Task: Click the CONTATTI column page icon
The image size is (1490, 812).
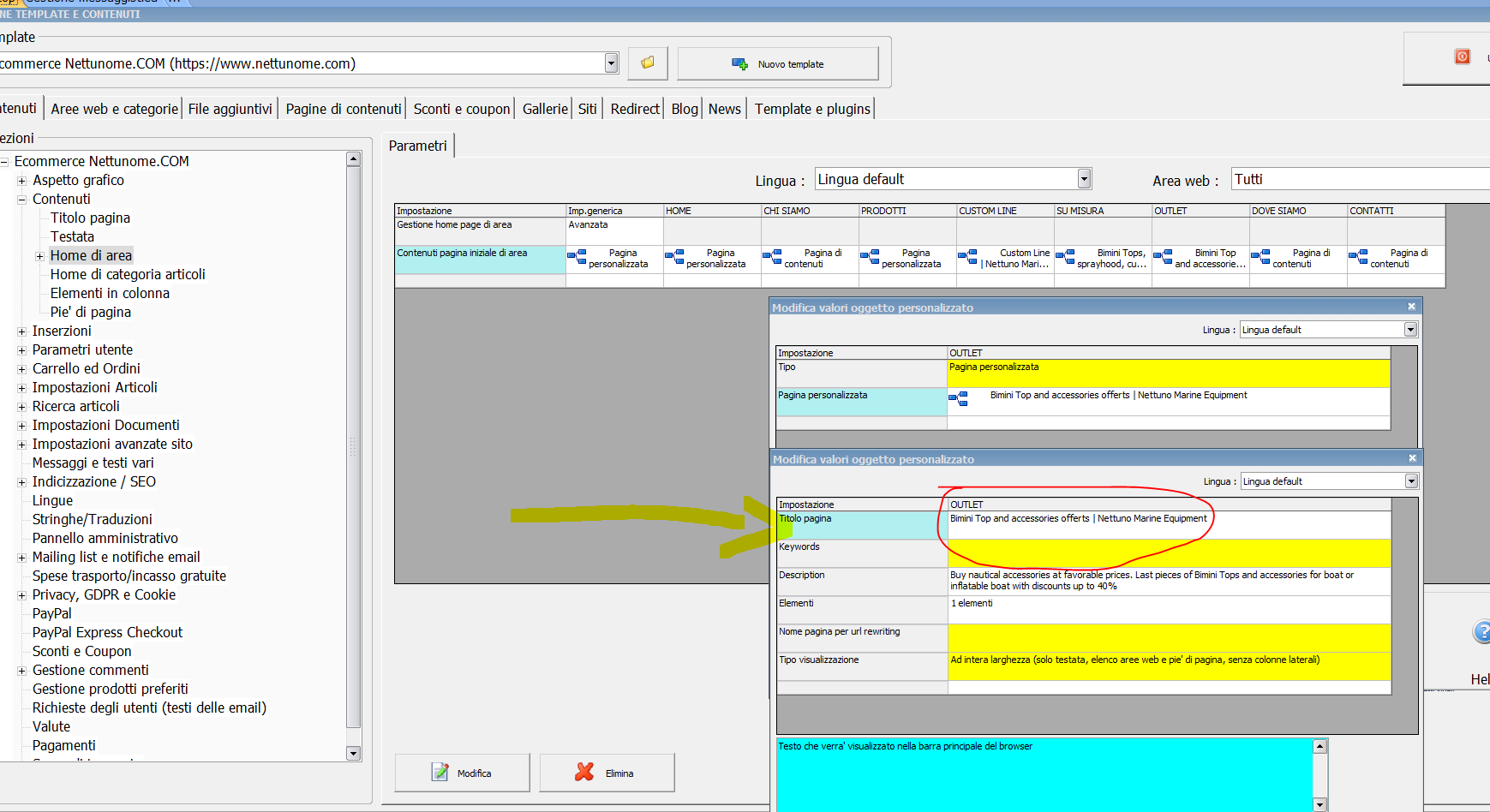Action: [x=1358, y=257]
